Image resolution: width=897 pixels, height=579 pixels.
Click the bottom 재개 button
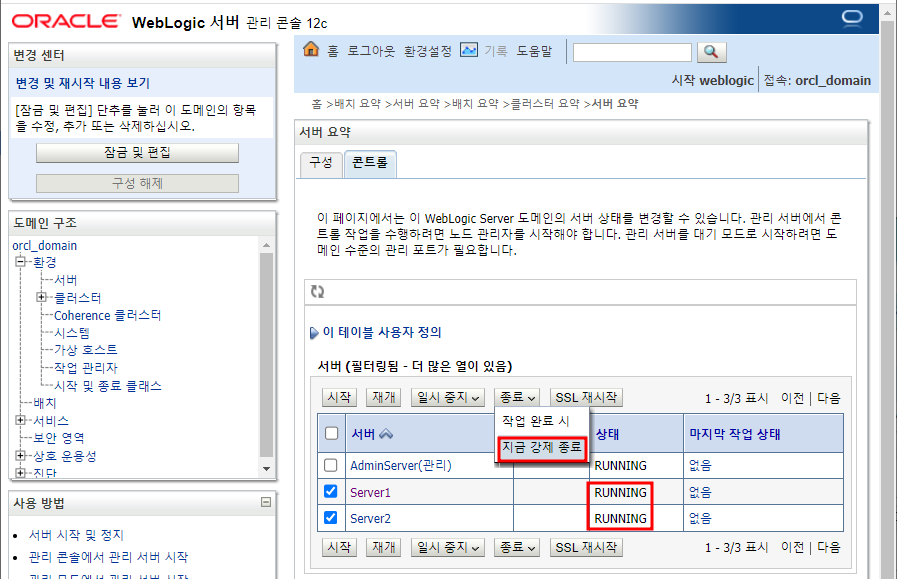384,548
